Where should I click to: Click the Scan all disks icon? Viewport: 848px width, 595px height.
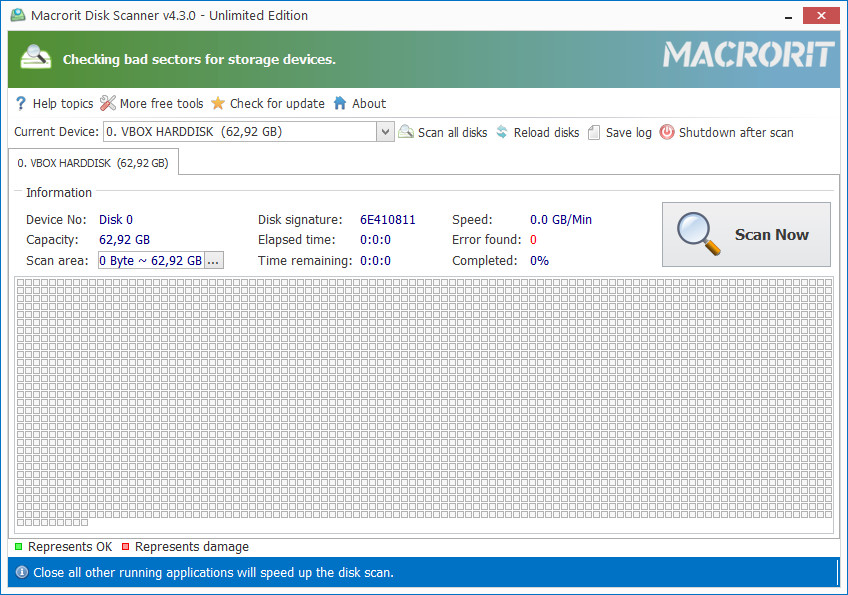406,132
